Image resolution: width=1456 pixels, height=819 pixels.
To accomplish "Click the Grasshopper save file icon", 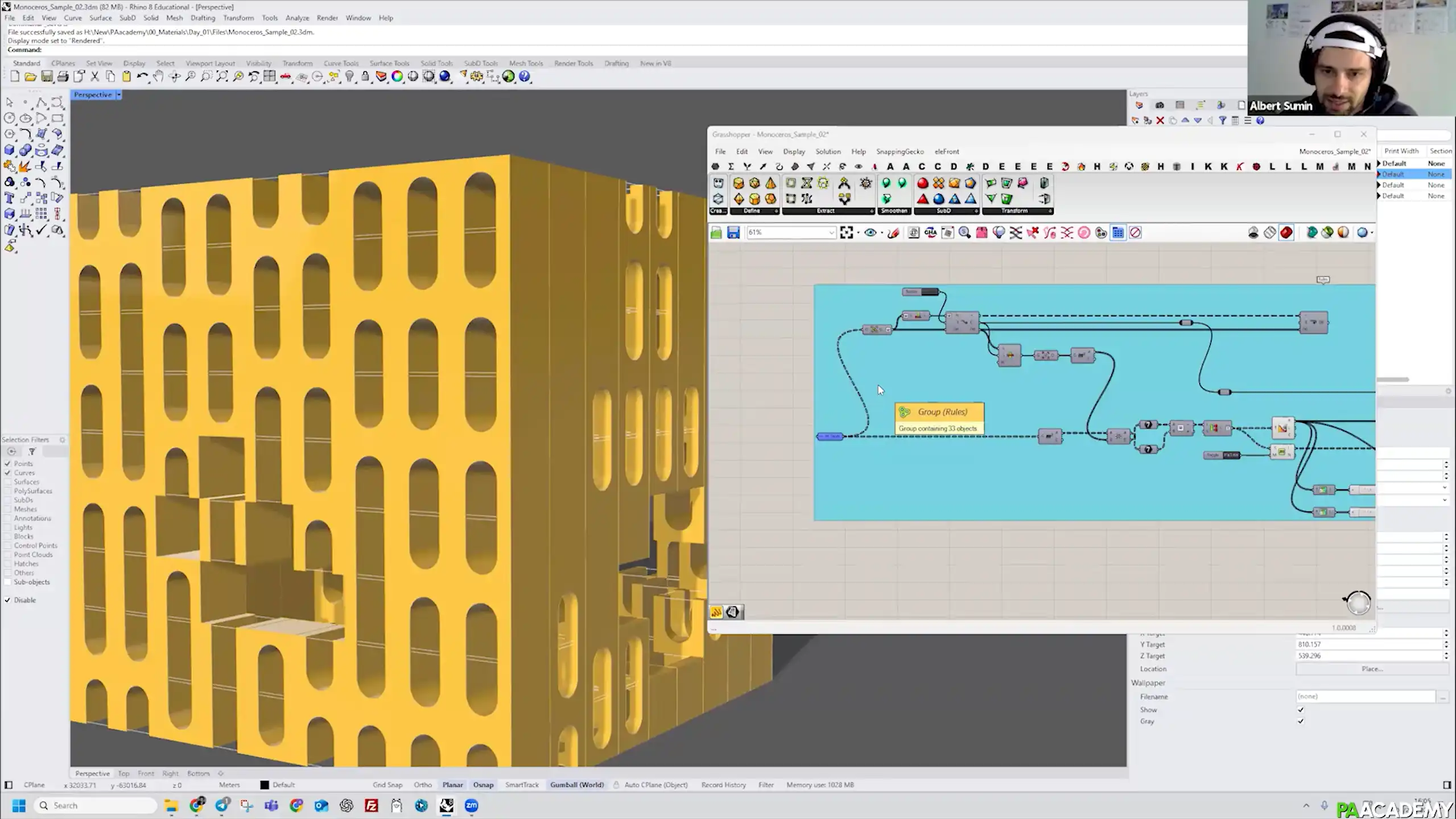I will click(x=733, y=232).
